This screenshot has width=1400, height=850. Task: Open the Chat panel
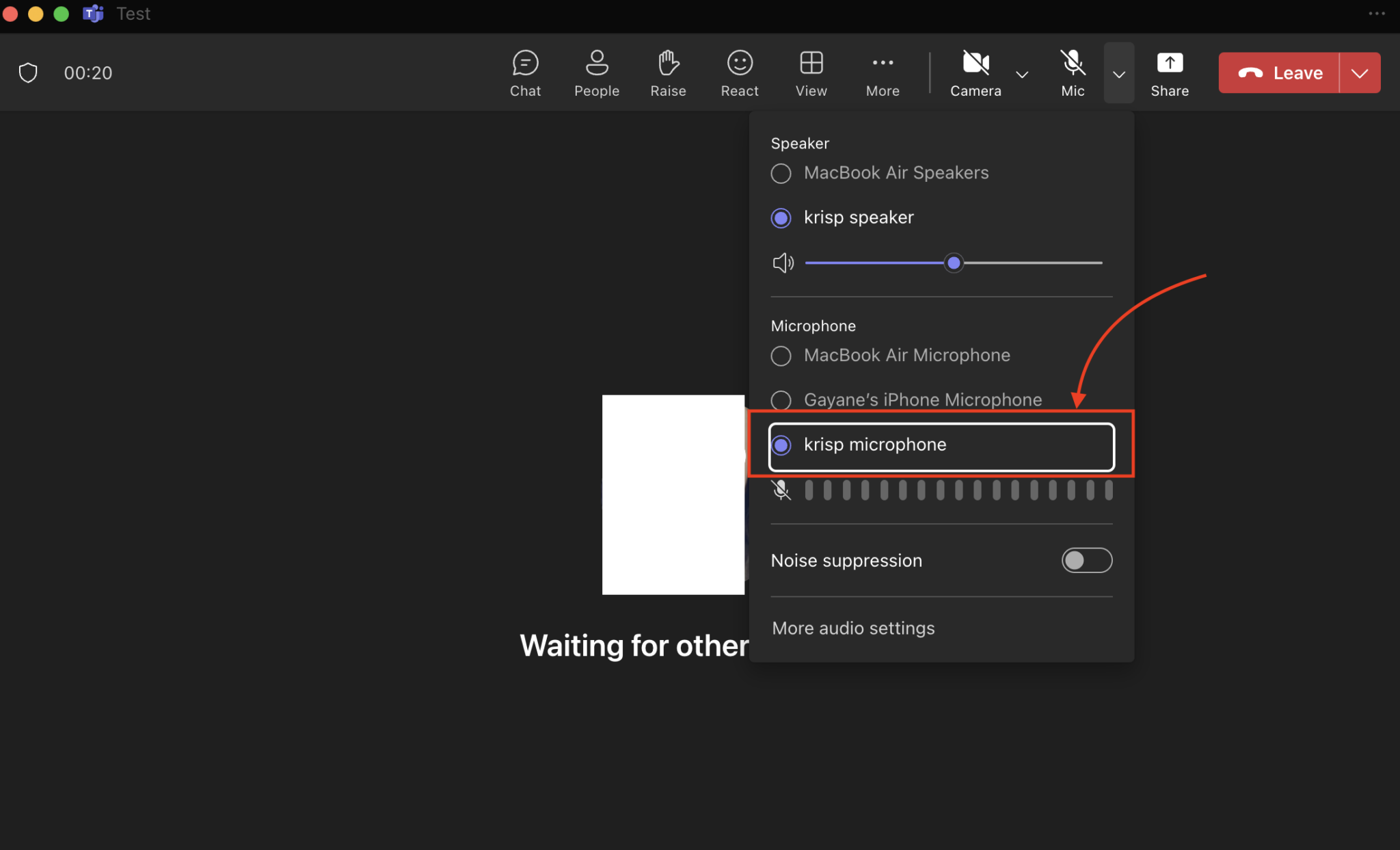coord(524,72)
